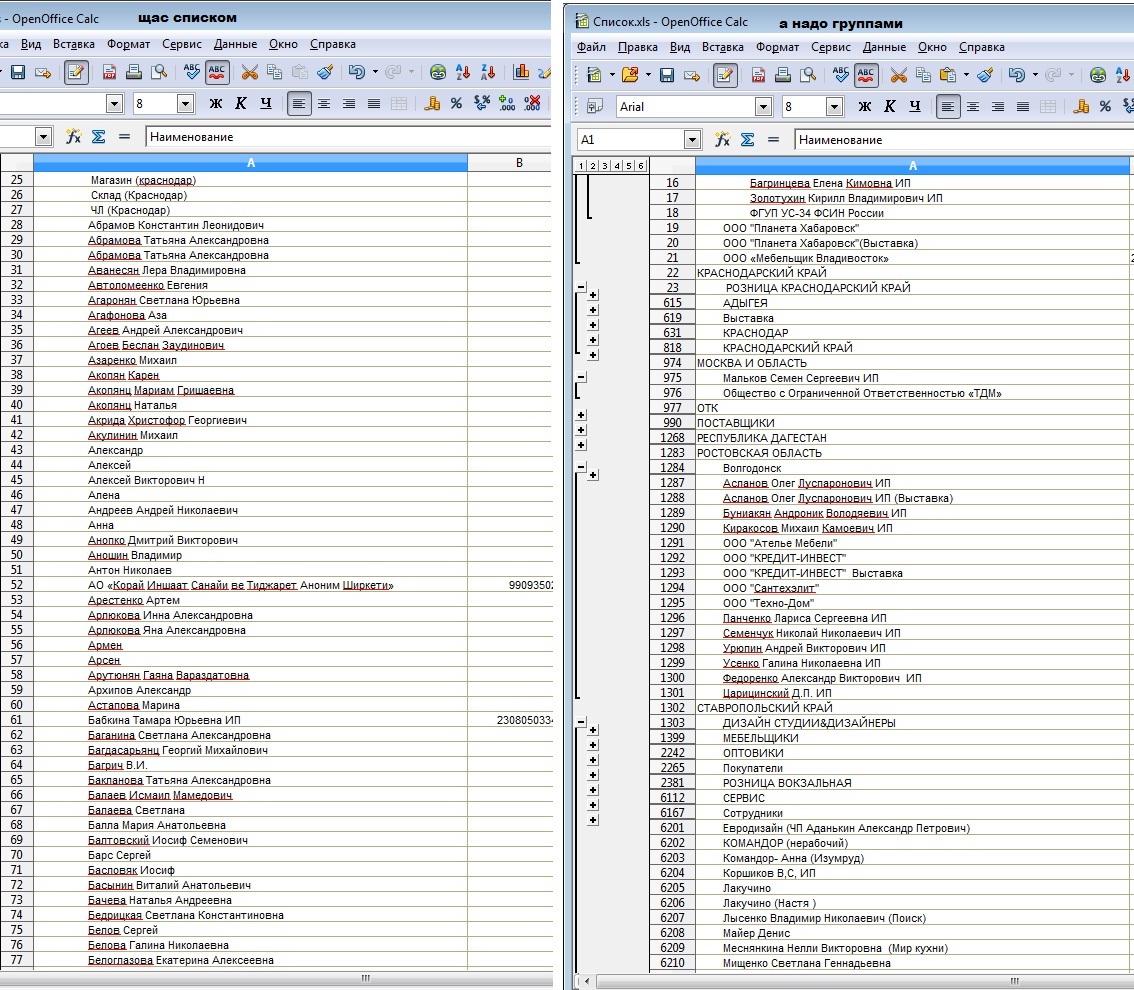
Task: Click Export as PDF icon in Список.xls window
Action: click(759, 75)
